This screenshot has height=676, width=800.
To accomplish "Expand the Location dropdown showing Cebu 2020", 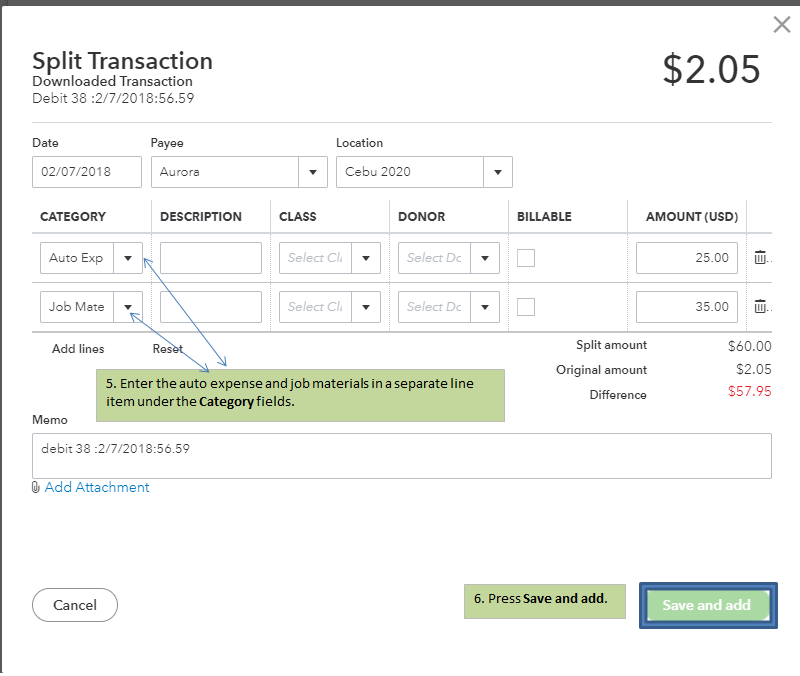I will 498,172.
